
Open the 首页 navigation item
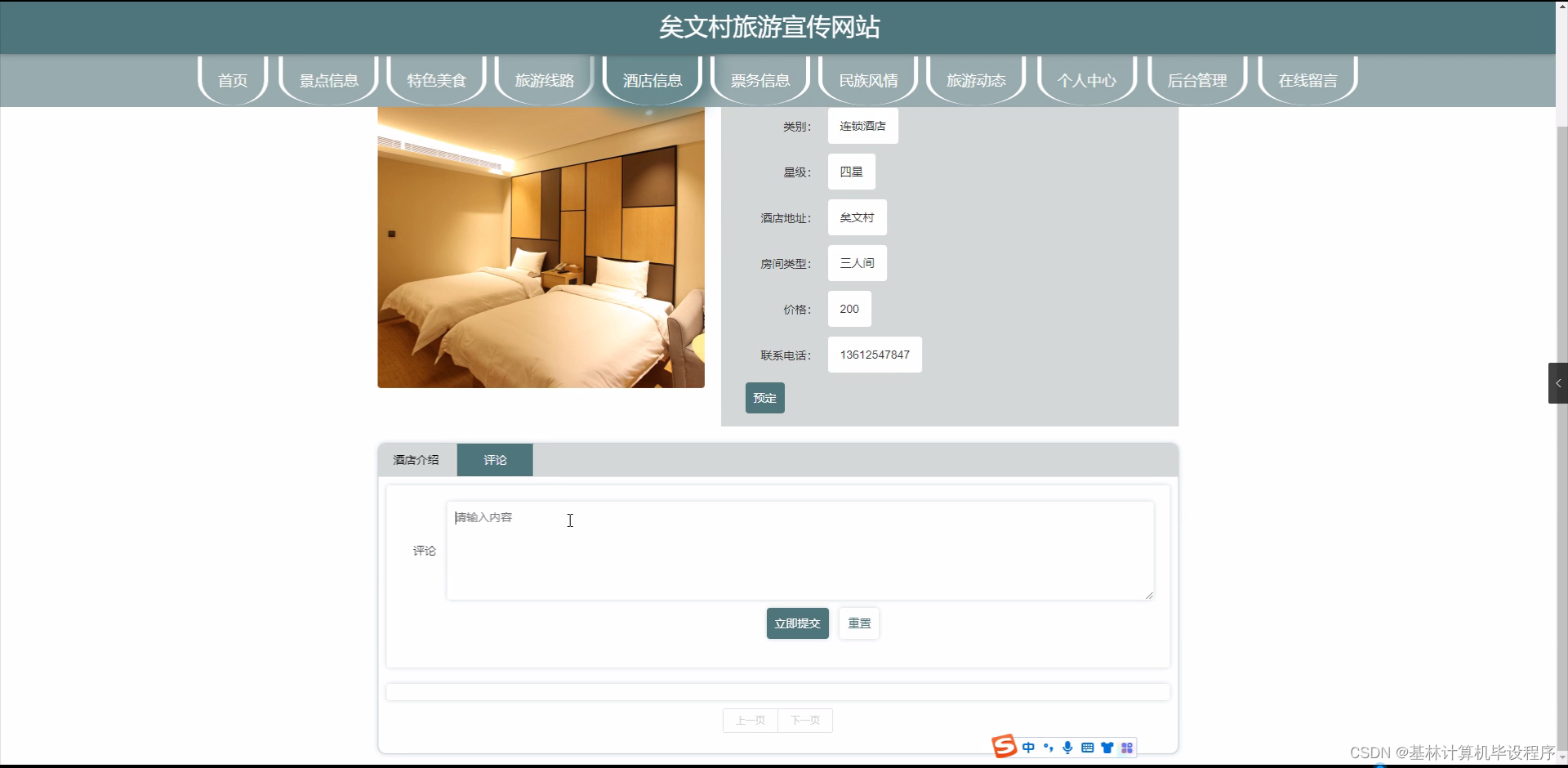232,79
